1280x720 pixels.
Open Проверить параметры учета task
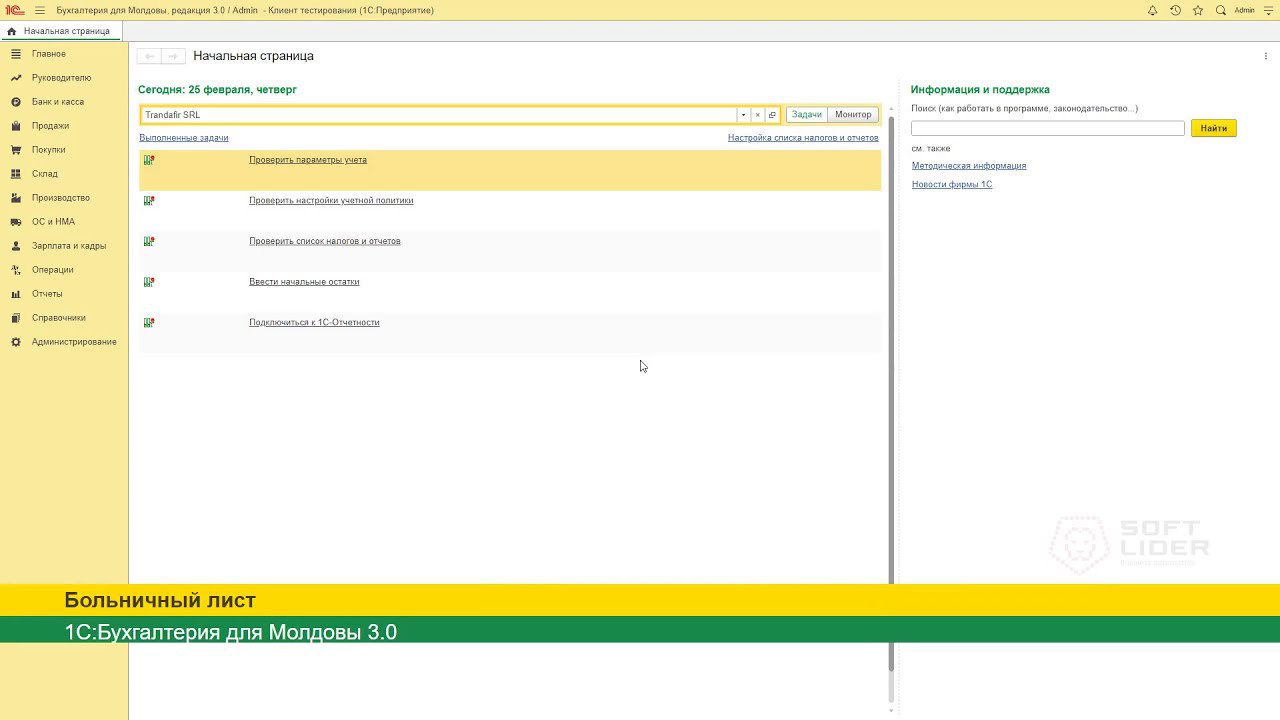point(308,160)
